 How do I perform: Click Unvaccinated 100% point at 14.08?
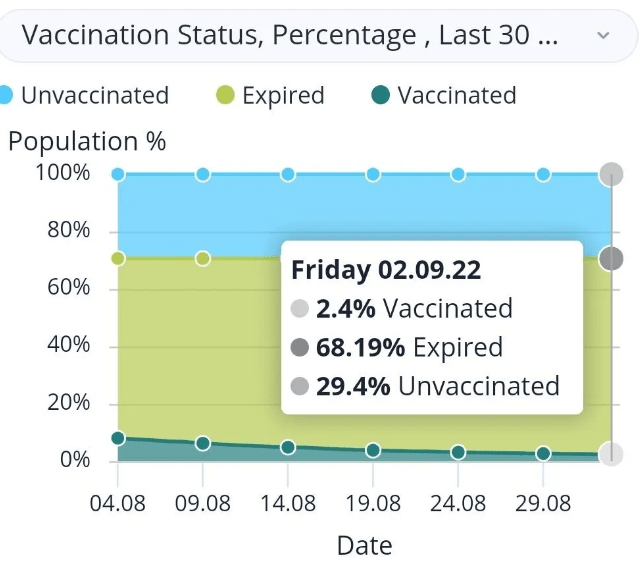[288, 175]
